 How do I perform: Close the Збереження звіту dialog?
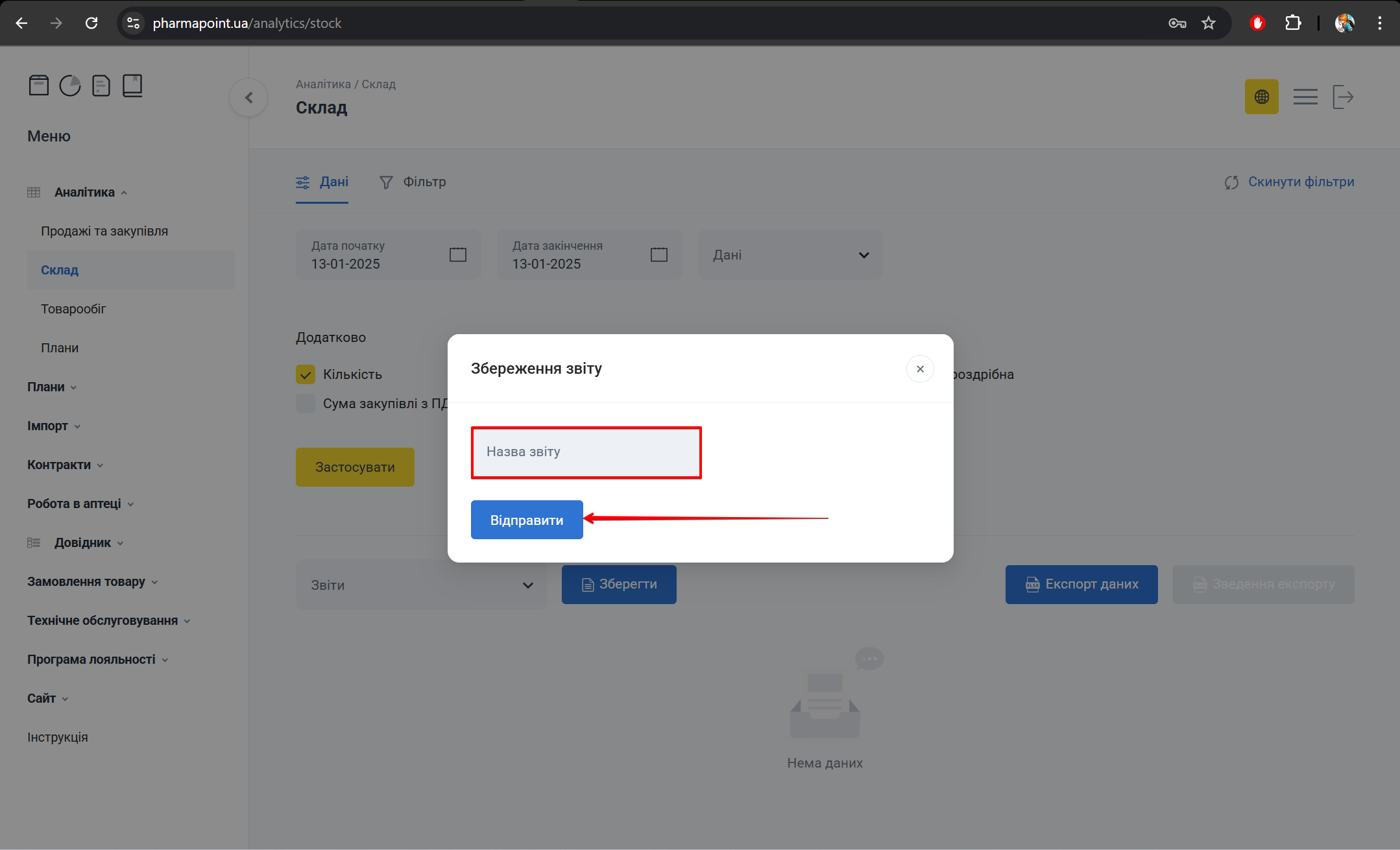(x=919, y=369)
